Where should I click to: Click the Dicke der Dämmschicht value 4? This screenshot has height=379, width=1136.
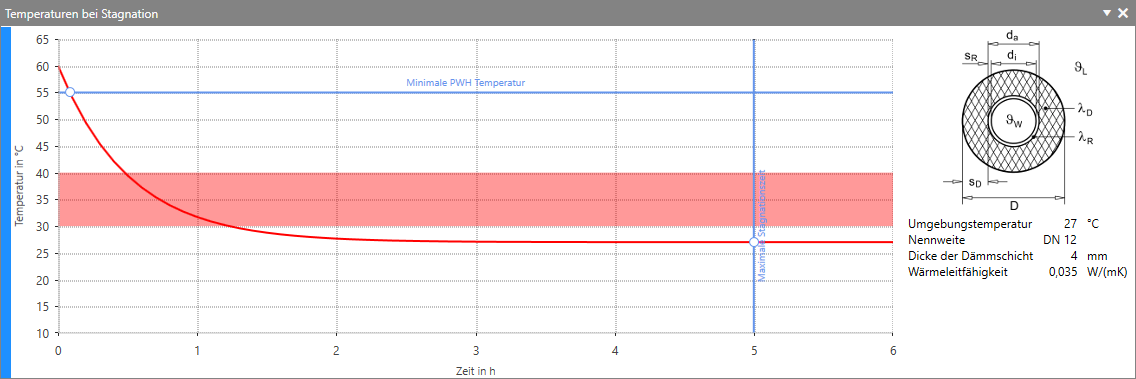(x=1074, y=256)
